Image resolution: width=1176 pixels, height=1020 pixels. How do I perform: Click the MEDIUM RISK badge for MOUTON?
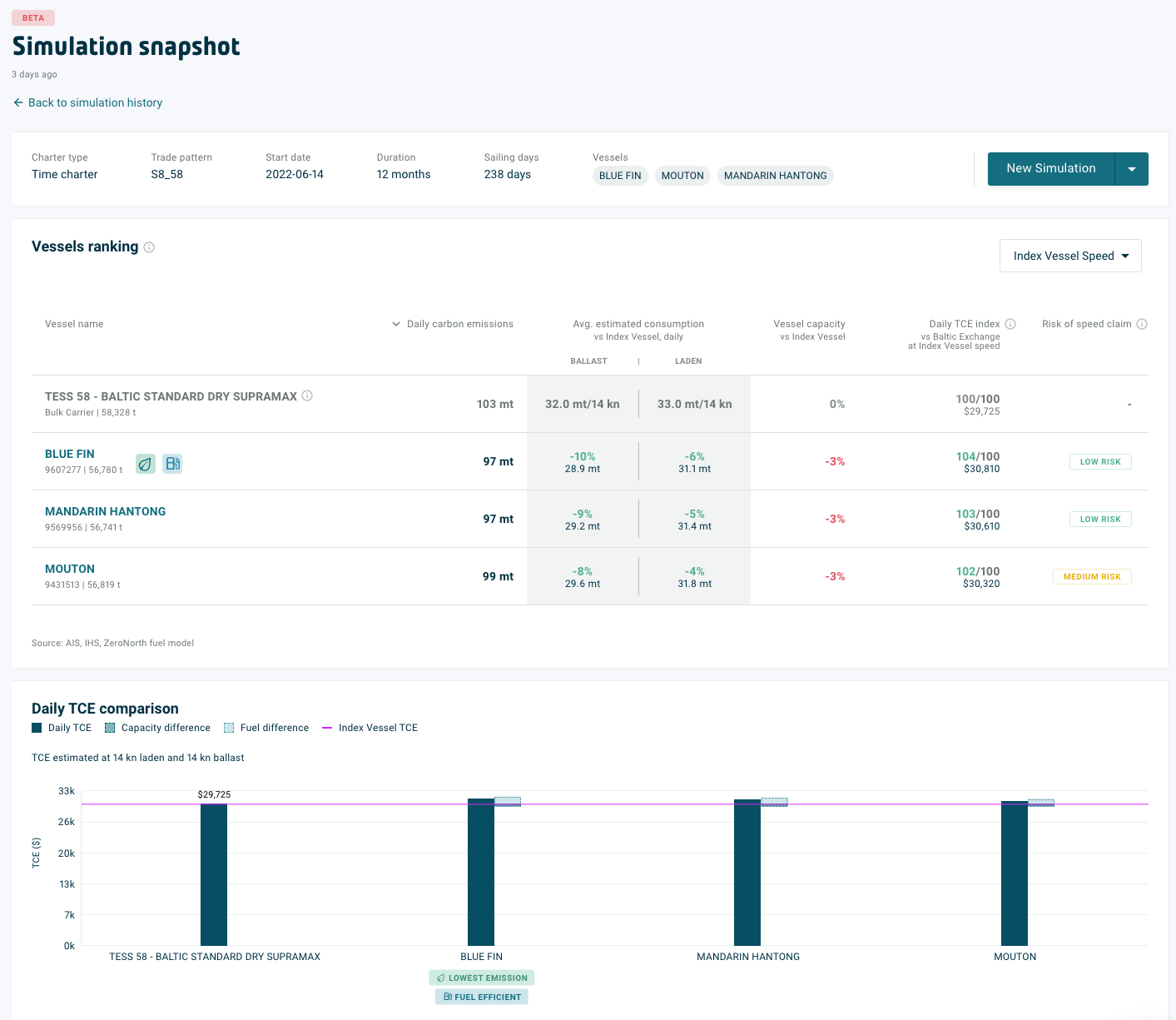coord(1092,576)
